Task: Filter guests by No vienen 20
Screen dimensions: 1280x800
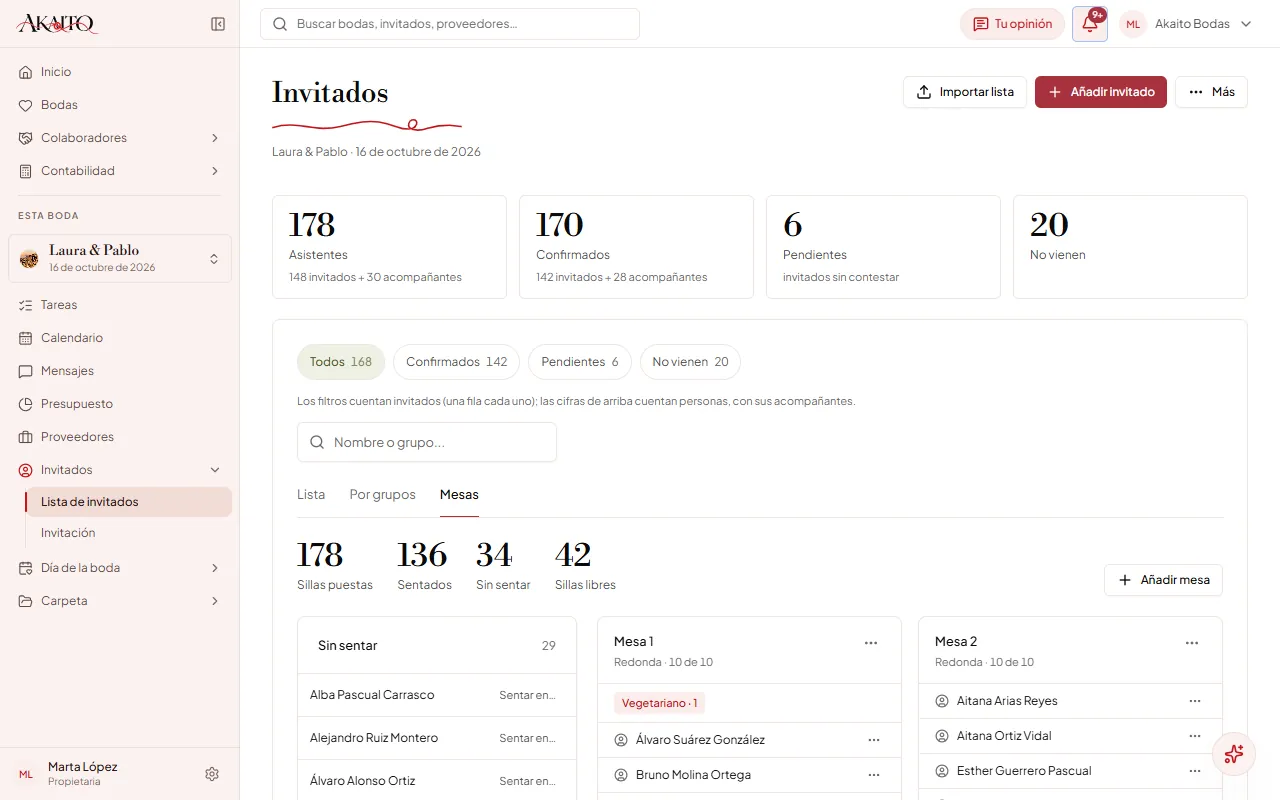Action: [690, 362]
